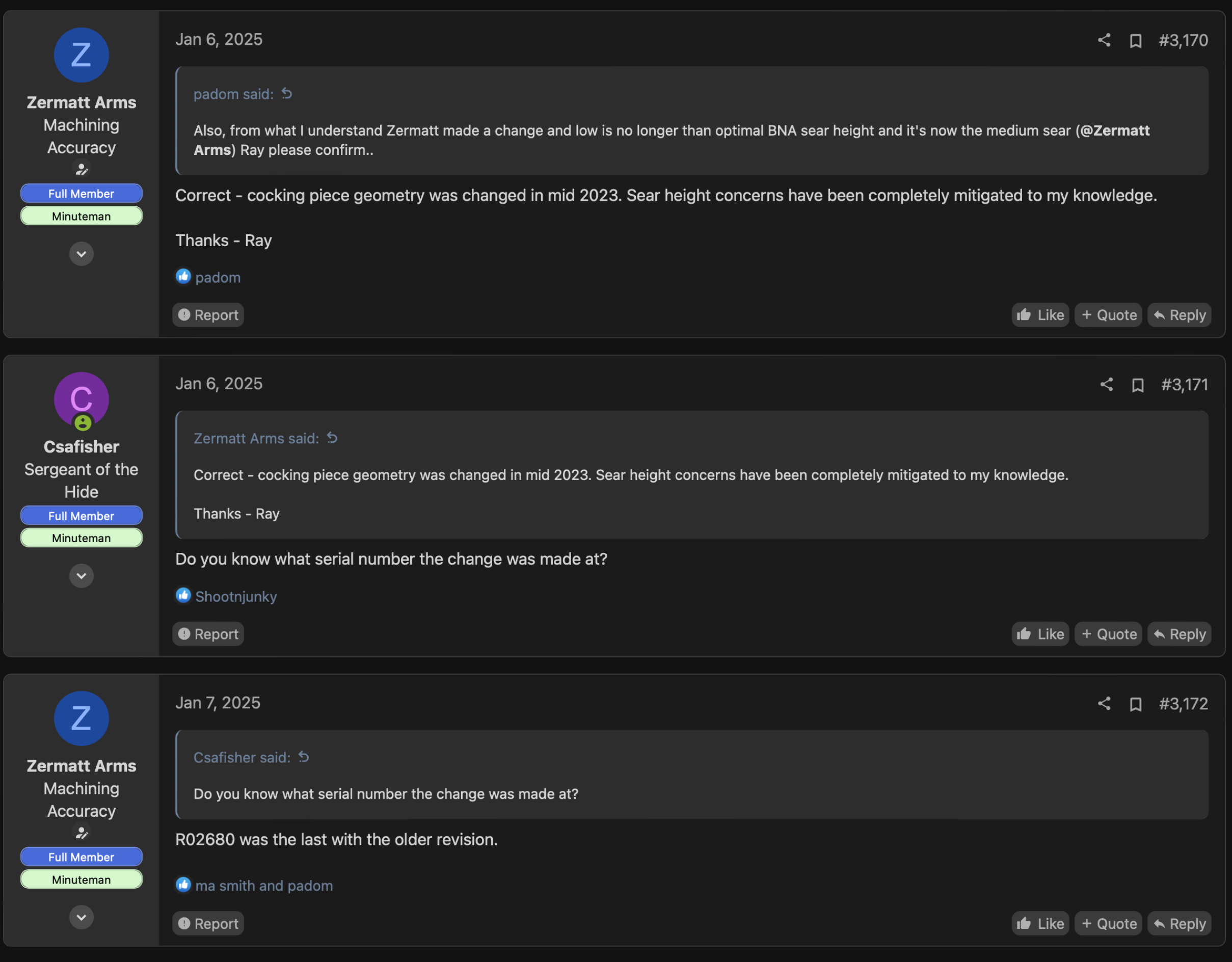The height and width of the screenshot is (962, 1232).
Task: Jump to Csafisher's quoted original post
Action: point(304,757)
